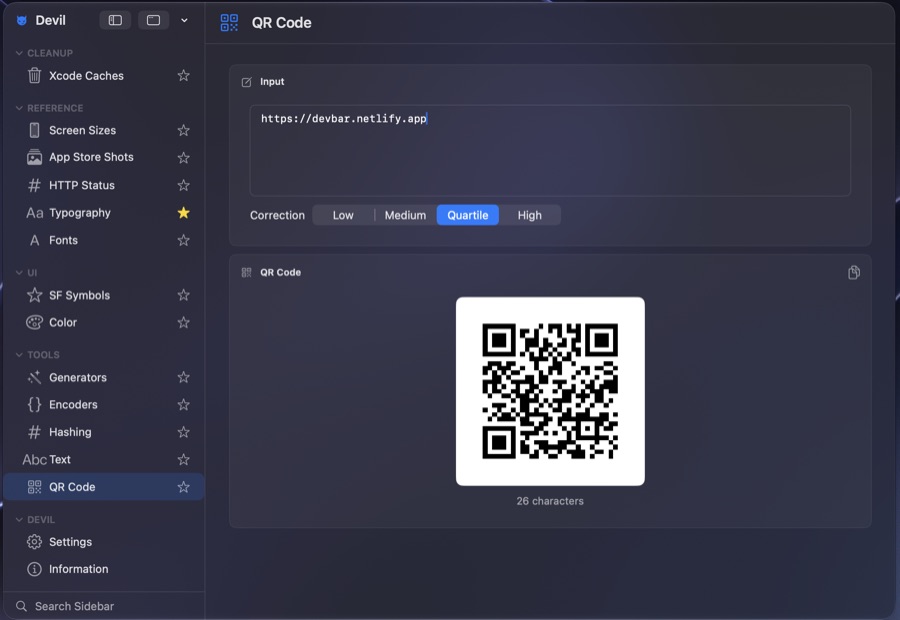
Task: Click the Hashing hash icon
Action: (x=34, y=432)
